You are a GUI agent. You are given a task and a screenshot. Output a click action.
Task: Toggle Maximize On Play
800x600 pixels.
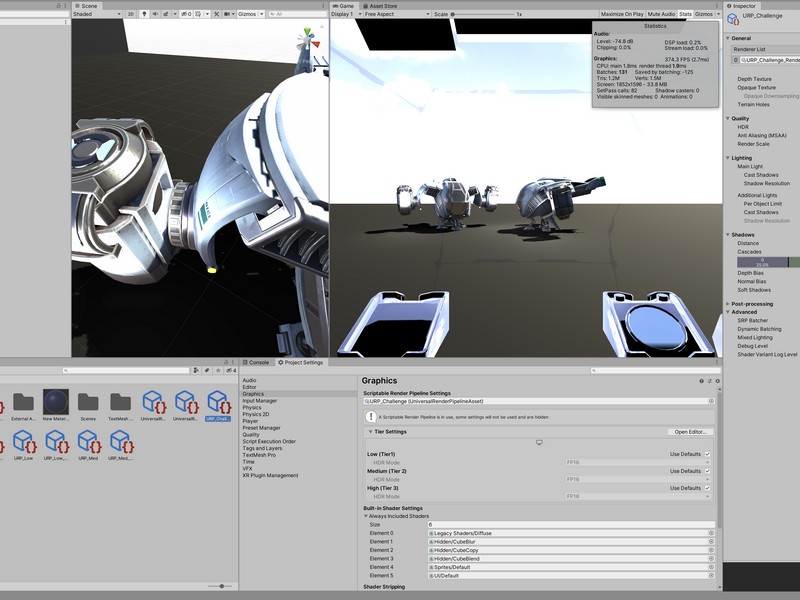pos(622,14)
